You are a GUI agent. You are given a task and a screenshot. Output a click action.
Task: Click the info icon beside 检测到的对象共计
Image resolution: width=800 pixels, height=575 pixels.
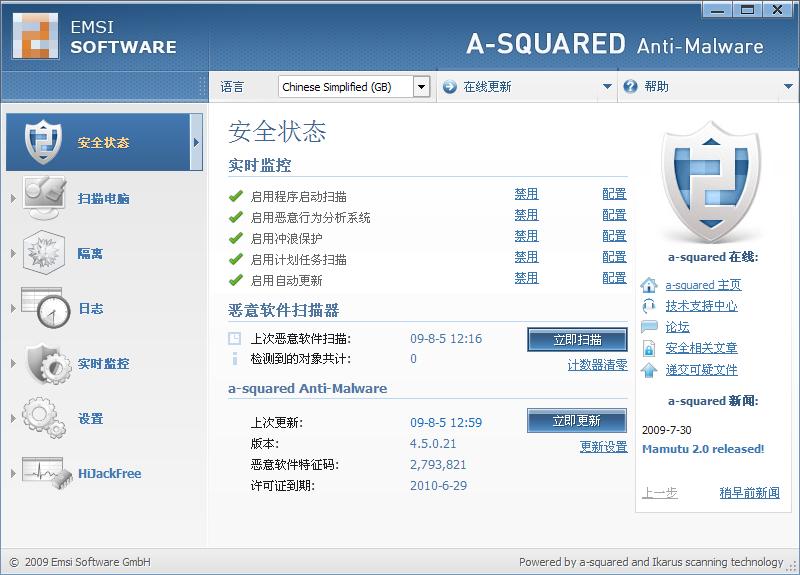pos(235,359)
